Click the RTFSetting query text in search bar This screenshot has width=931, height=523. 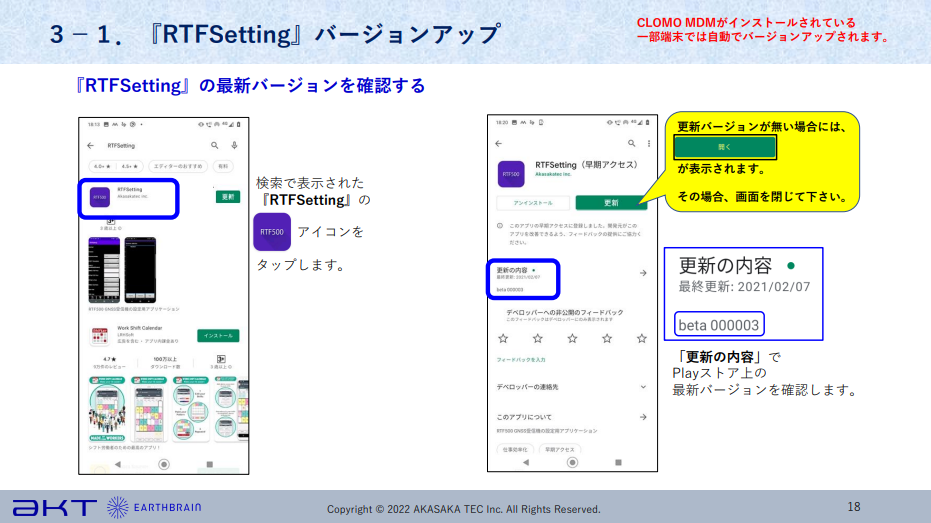(x=121, y=145)
